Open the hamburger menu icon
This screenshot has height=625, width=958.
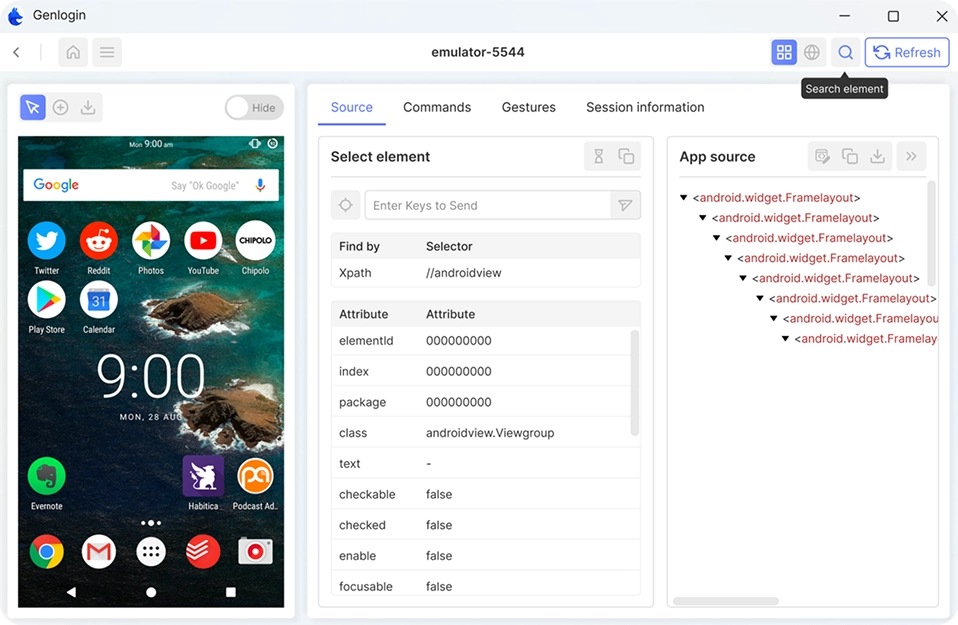pos(107,53)
